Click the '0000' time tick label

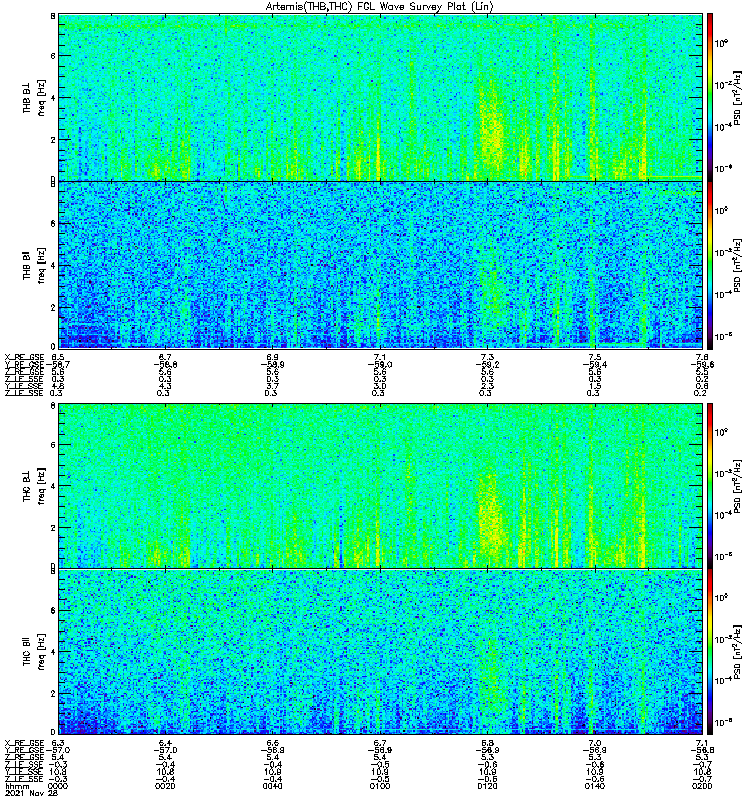58,786
